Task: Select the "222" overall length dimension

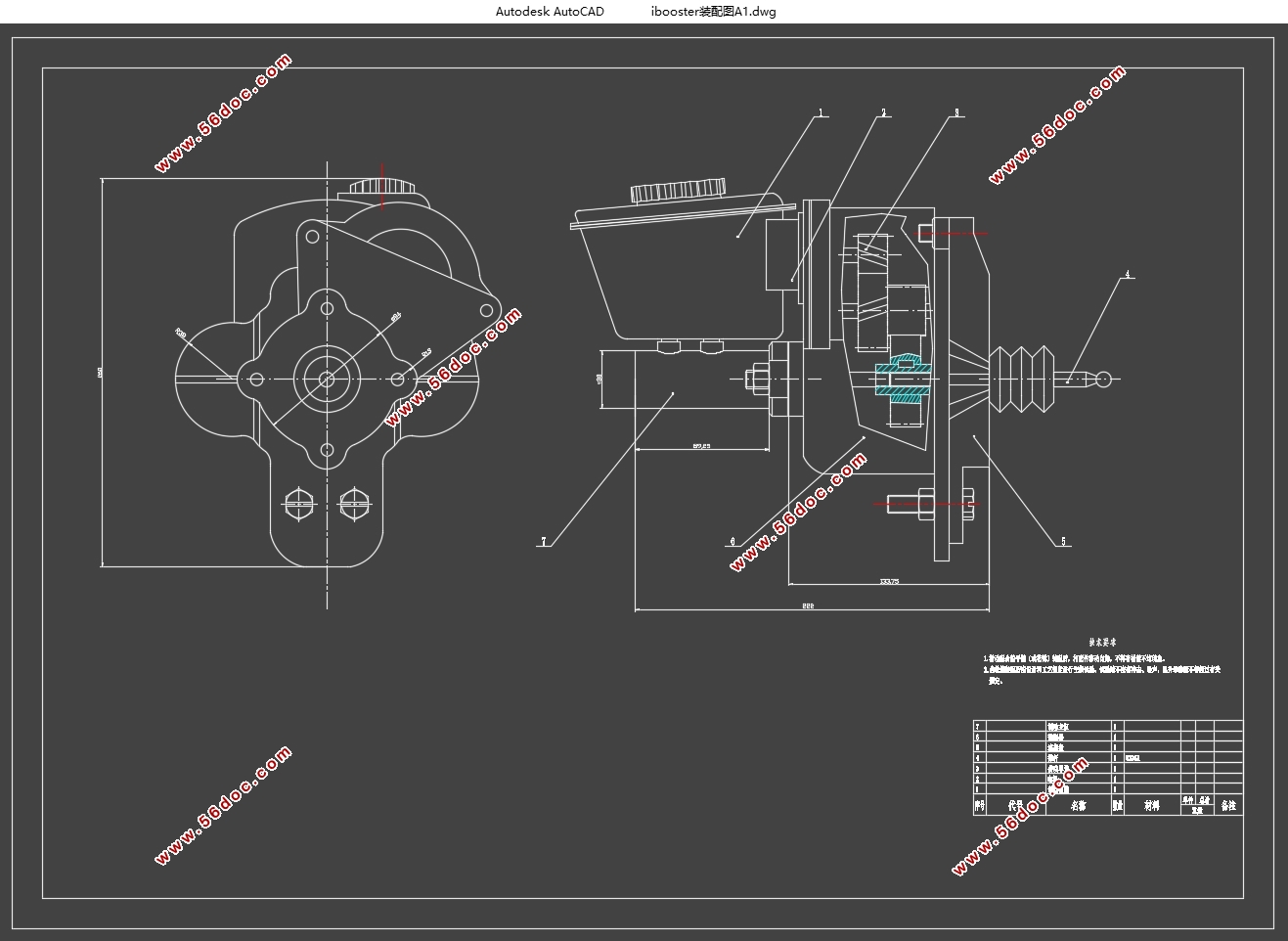Action: click(x=808, y=605)
